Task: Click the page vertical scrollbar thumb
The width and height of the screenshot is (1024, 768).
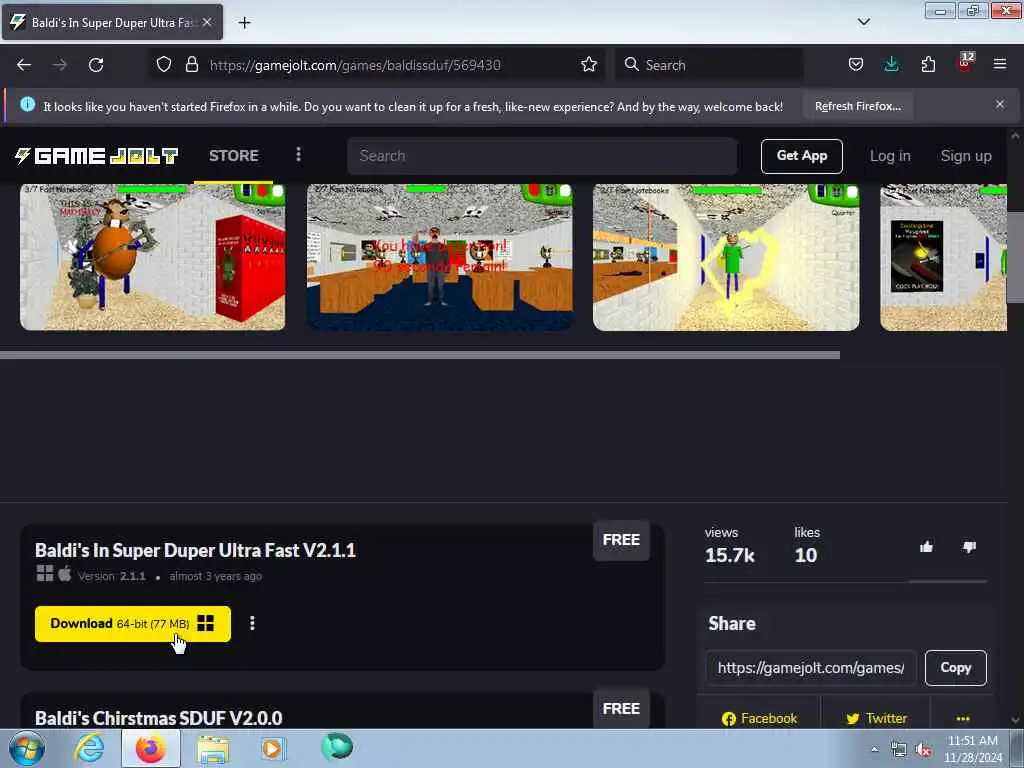Action: (x=1015, y=257)
